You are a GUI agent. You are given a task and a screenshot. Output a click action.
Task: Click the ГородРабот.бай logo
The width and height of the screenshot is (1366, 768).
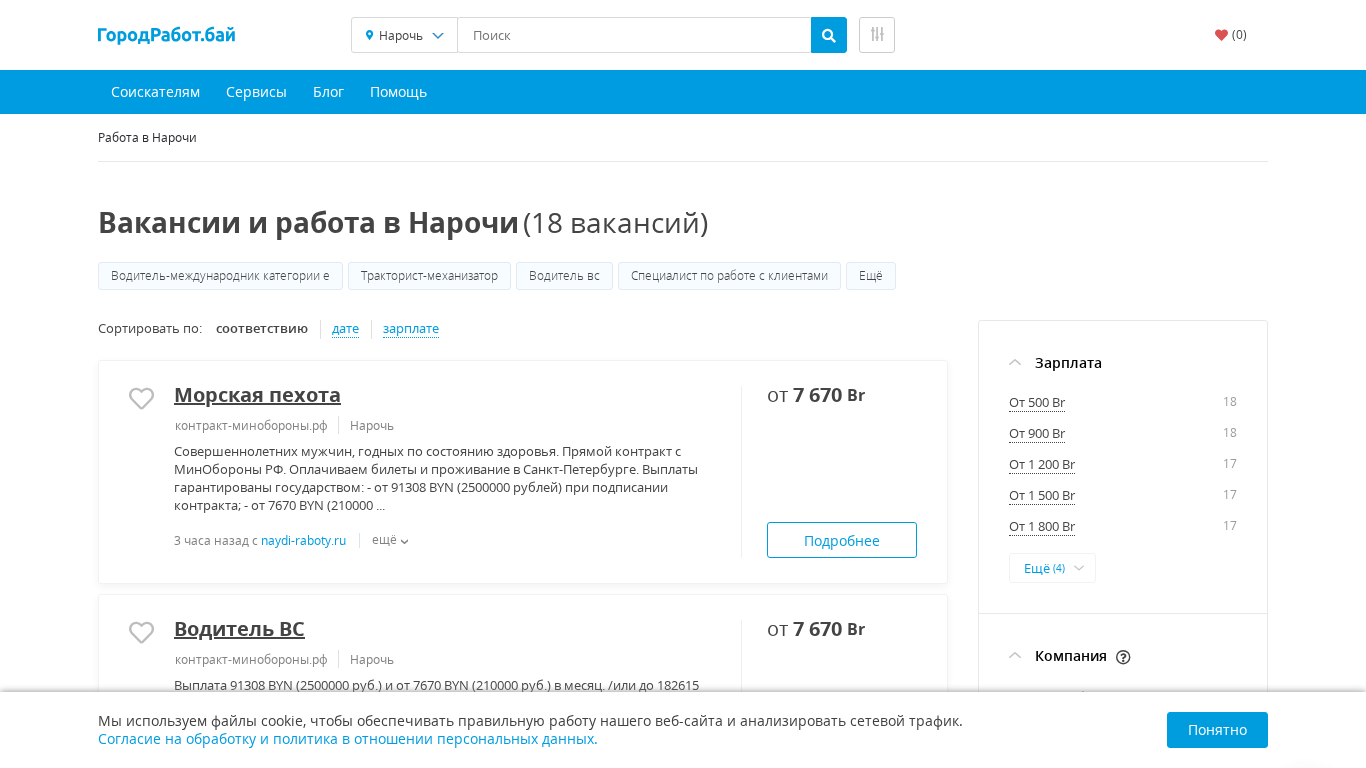tap(166, 35)
